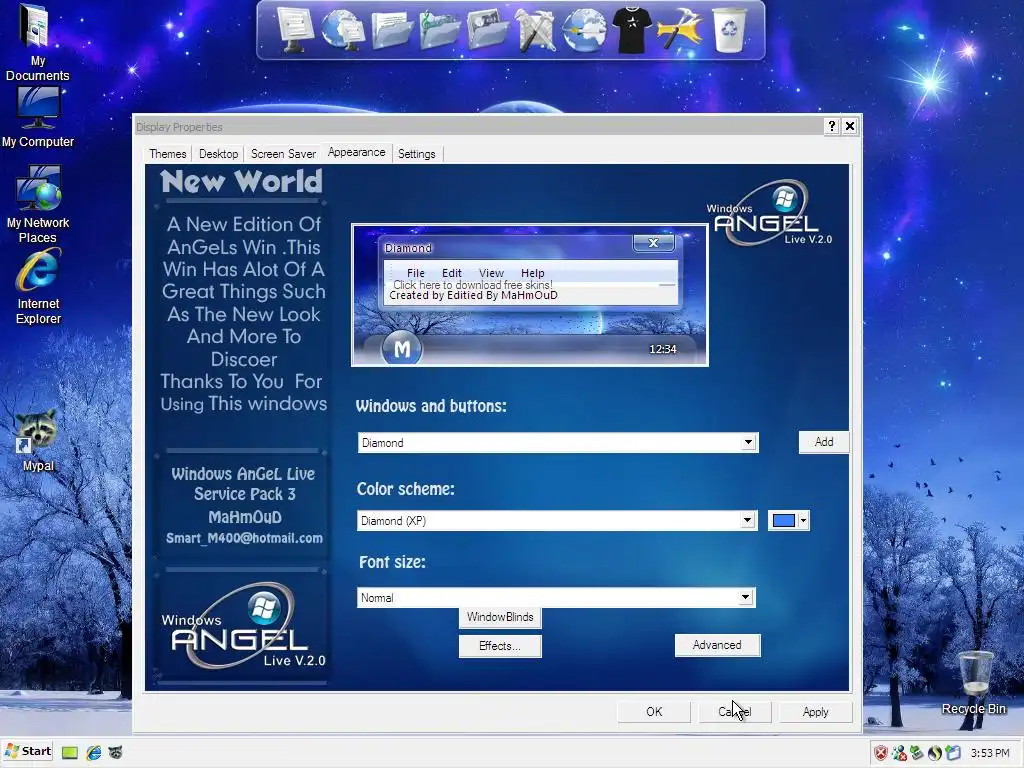The height and width of the screenshot is (768, 1024).
Task: Click the Diamond skin preview thumbnail
Action: (x=530, y=295)
